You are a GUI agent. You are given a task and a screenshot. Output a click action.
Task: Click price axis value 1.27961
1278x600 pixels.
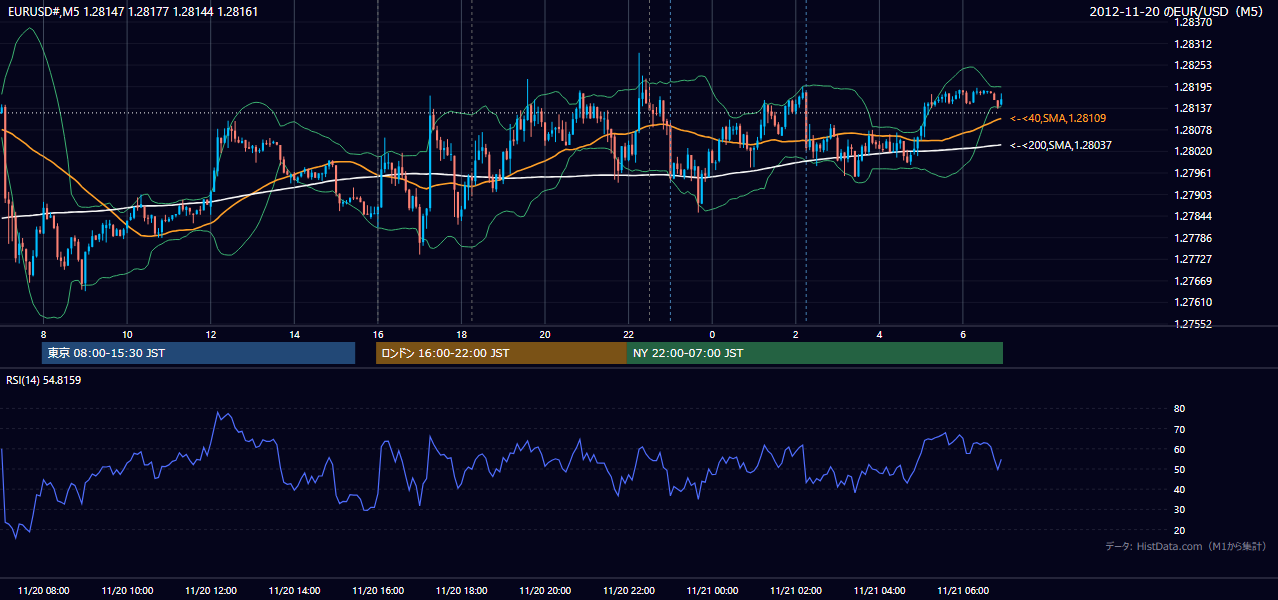pos(1192,173)
